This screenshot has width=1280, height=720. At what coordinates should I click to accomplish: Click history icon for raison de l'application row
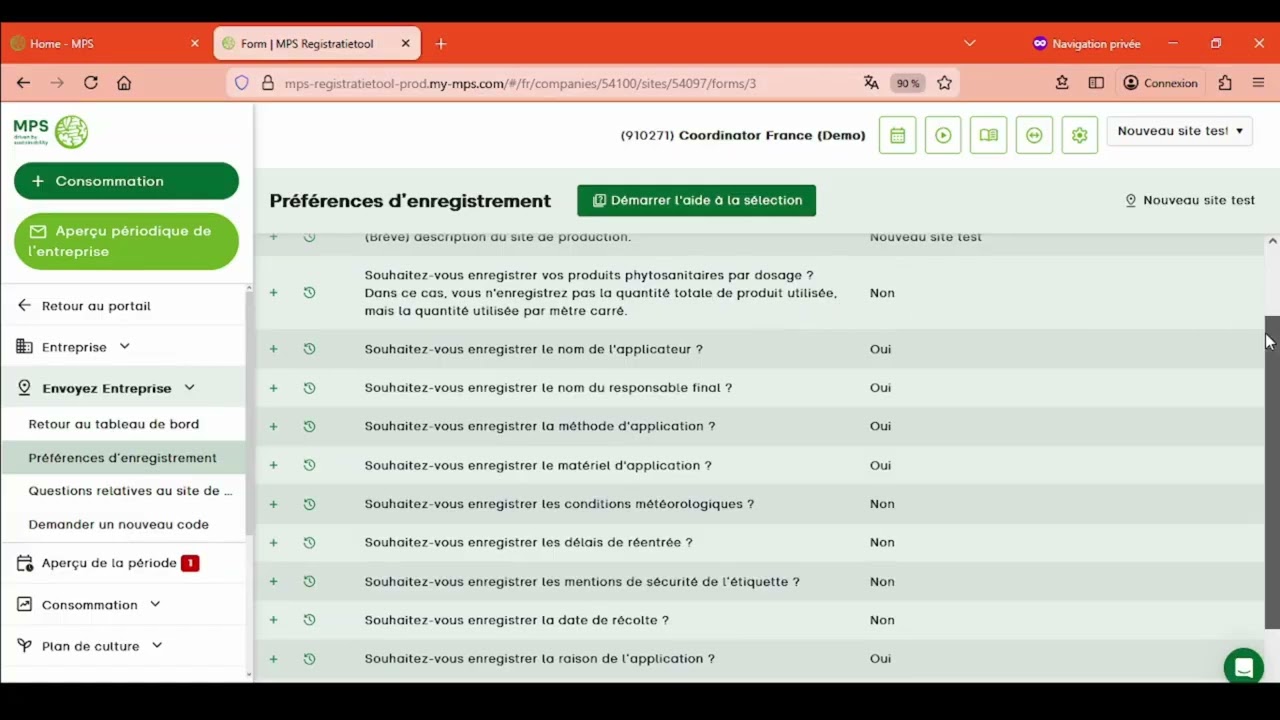tap(309, 659)
